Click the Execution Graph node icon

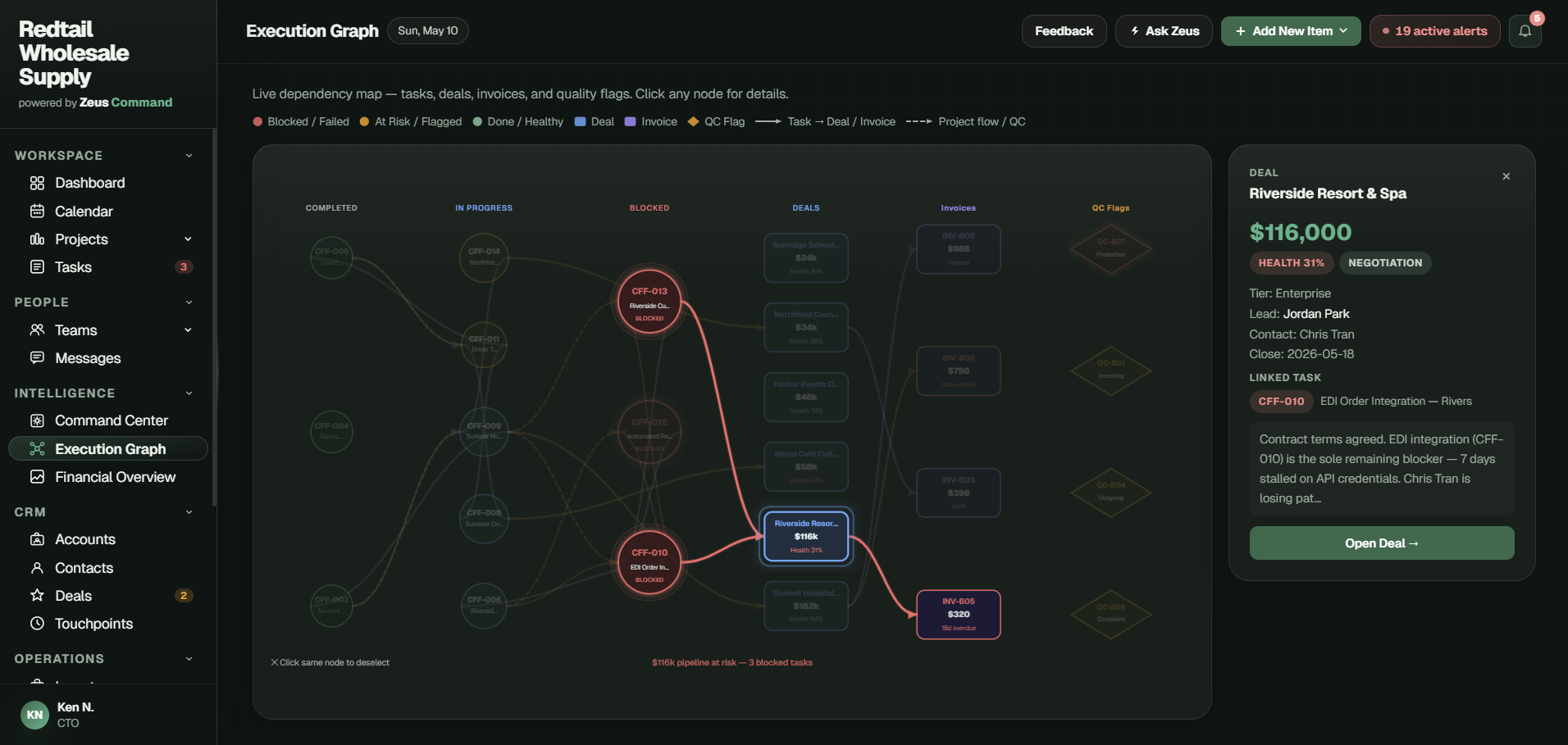click(37, 449)
